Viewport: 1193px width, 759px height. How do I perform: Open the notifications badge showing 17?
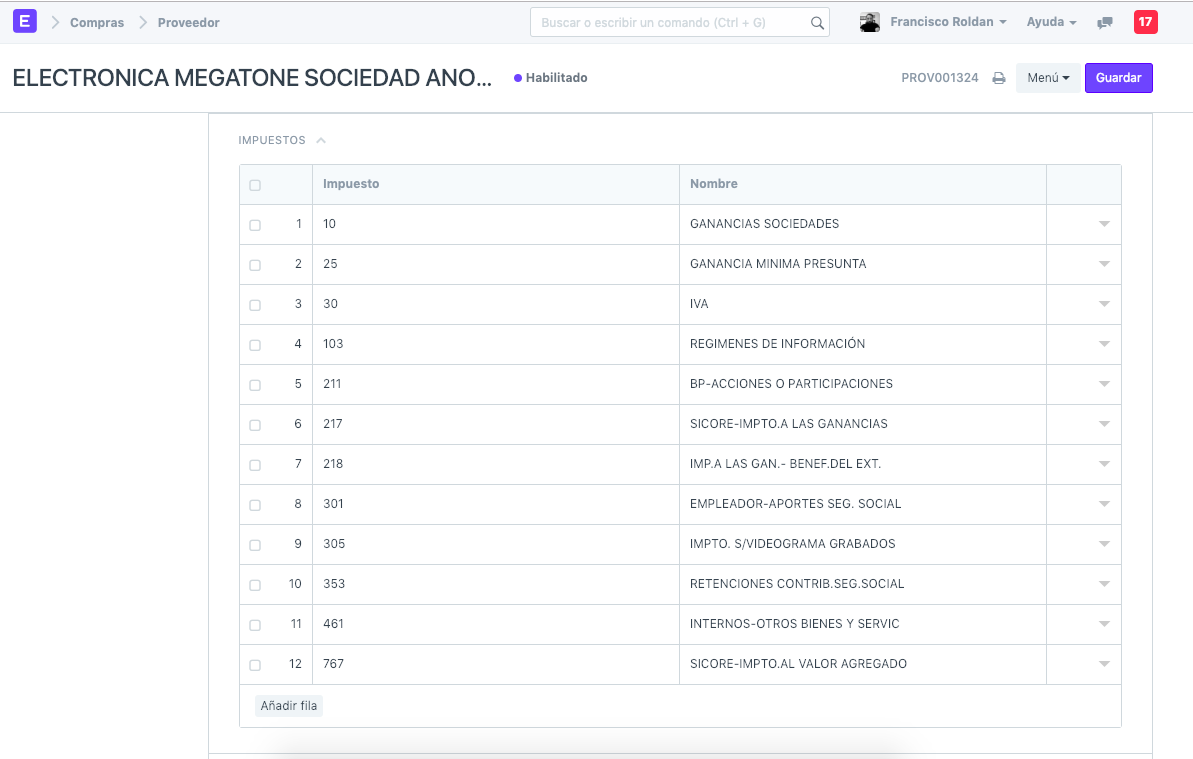(x=1145, y=22)
